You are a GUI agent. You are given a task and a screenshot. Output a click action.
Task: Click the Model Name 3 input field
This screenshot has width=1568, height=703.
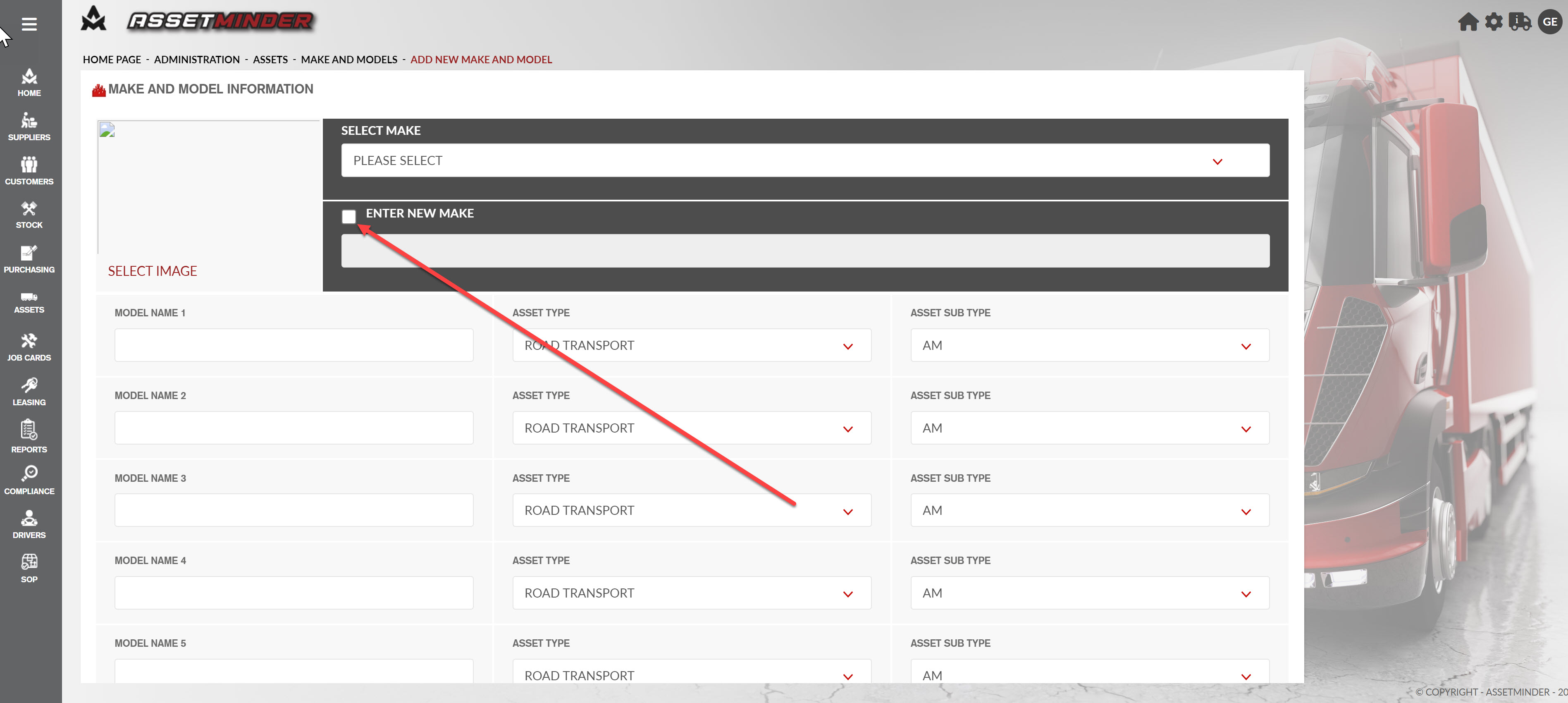tap(294, 510)
